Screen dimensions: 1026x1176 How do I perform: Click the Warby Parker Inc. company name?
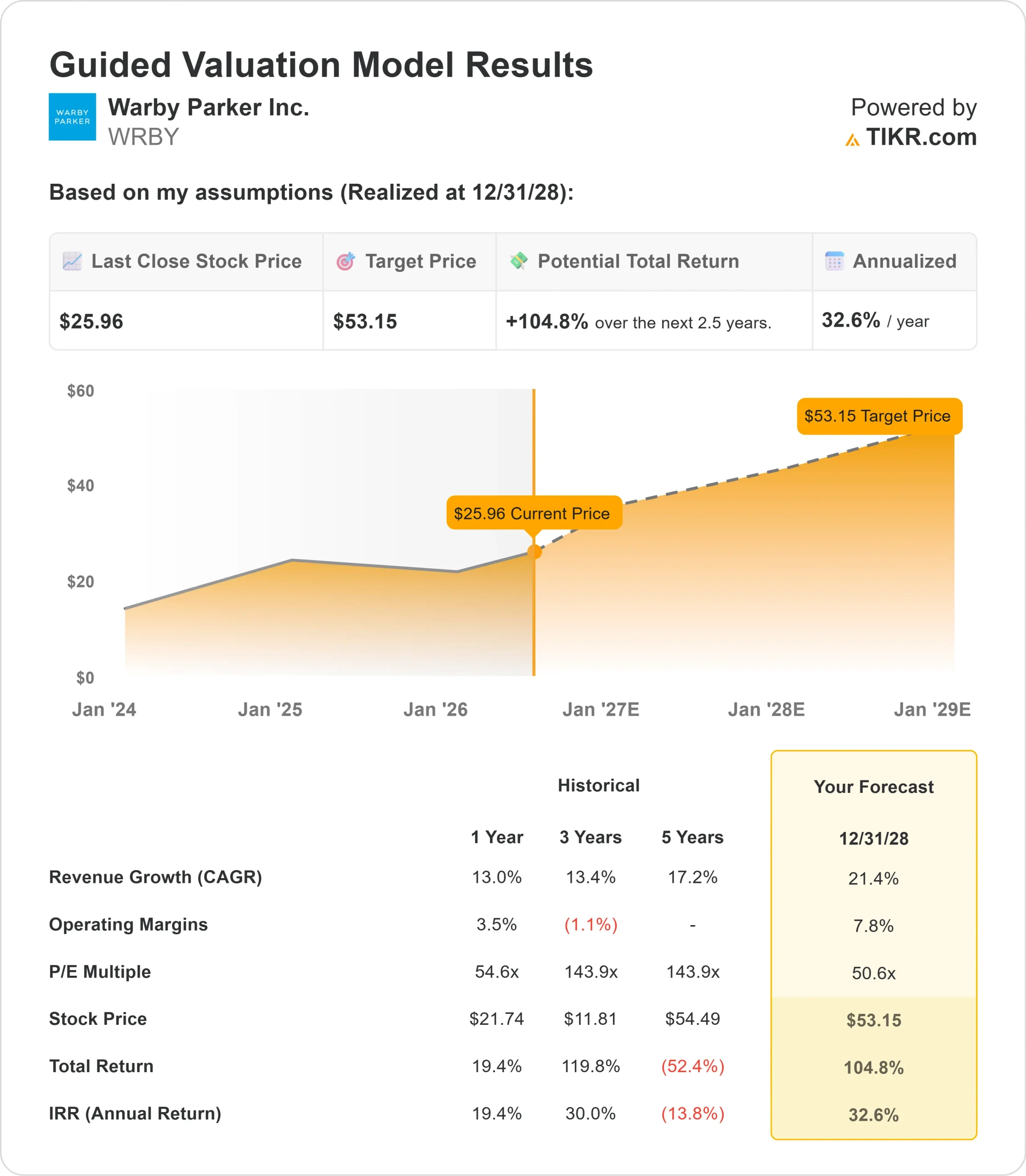point(209,107)
